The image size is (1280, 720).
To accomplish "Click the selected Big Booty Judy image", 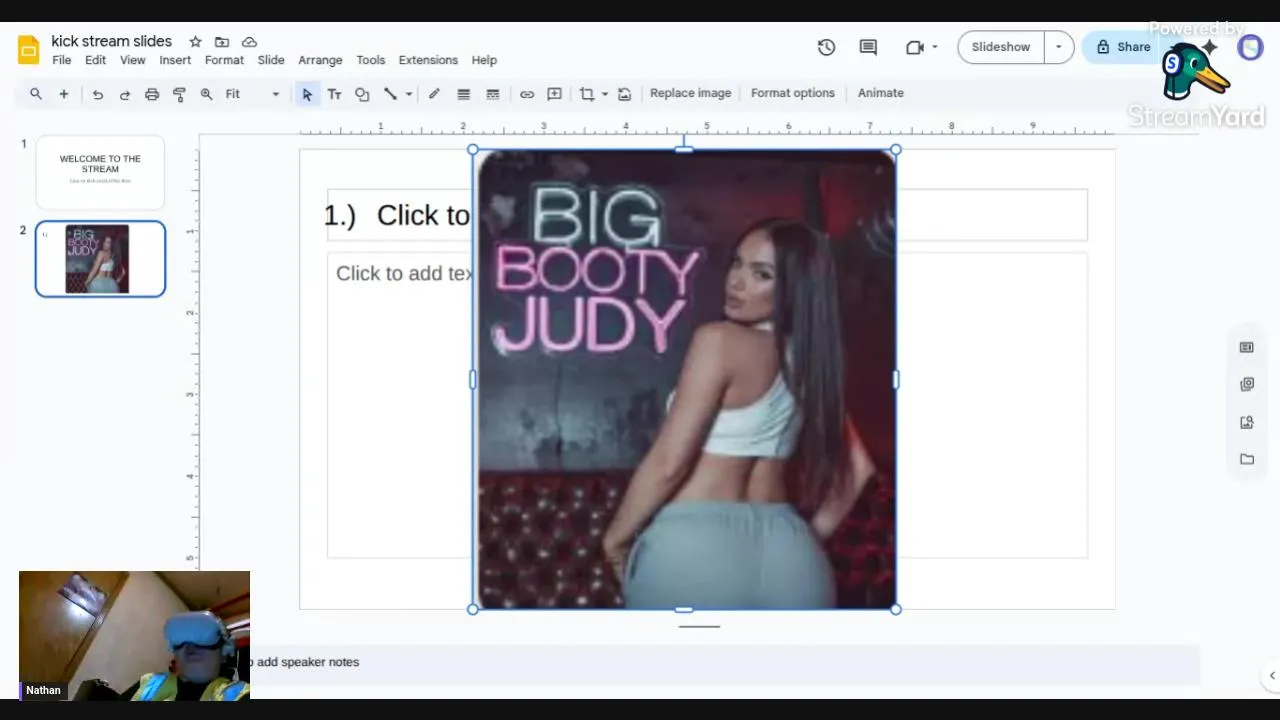I will (x=684, y=380).
